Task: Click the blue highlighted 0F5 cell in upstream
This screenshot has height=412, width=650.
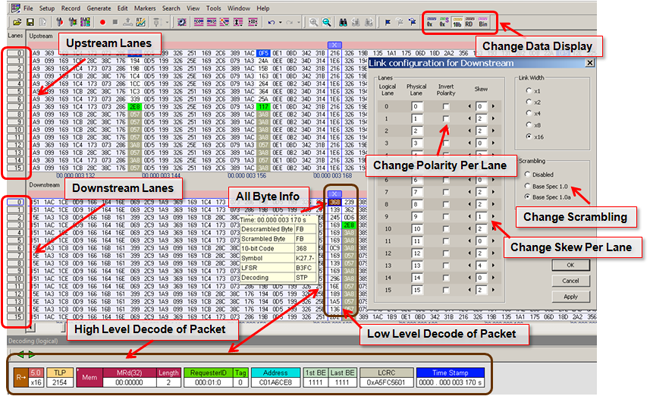Action: (263, 53)
